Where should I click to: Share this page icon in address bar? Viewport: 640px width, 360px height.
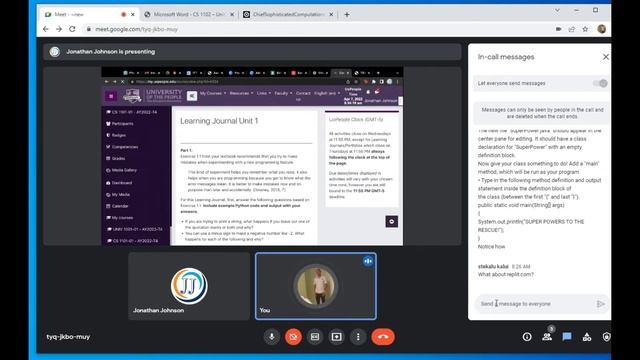[571, 29]
